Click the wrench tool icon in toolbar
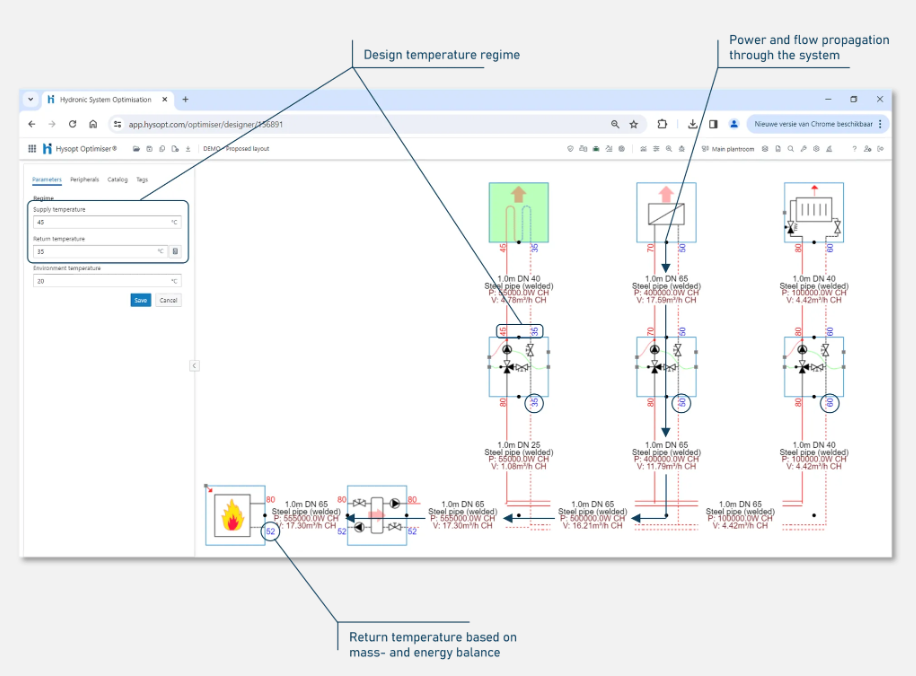The image size is (916, 676). click(803, 149)
